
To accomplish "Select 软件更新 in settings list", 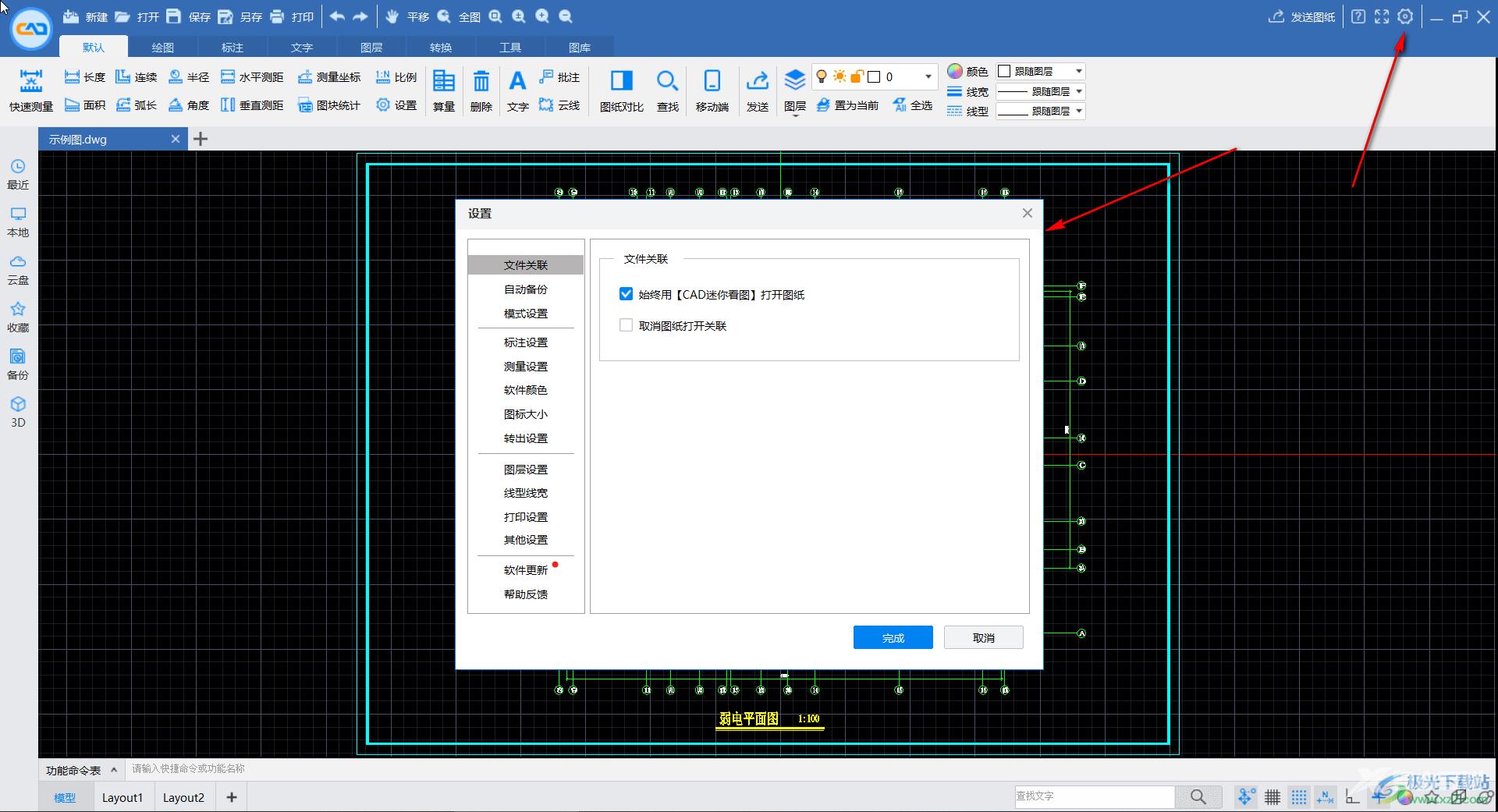I will click(526, 570).
